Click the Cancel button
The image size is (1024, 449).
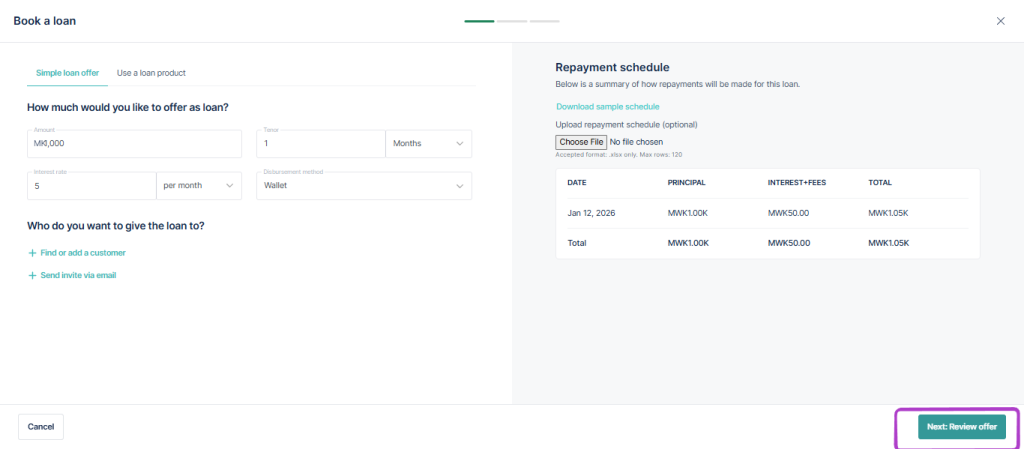(41, 427)
